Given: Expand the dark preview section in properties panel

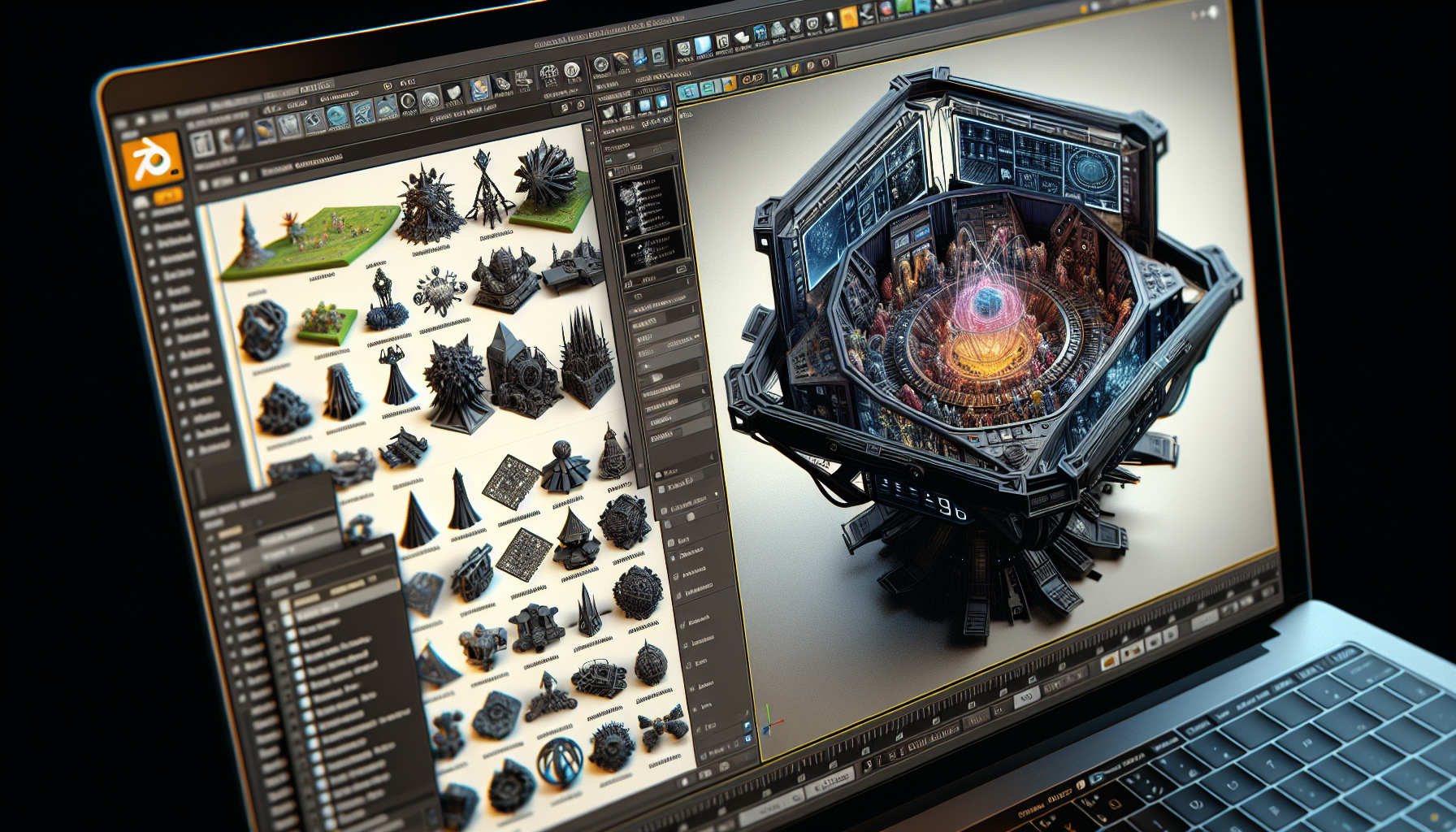Looking at the screenshot, I should pos(648,201).
